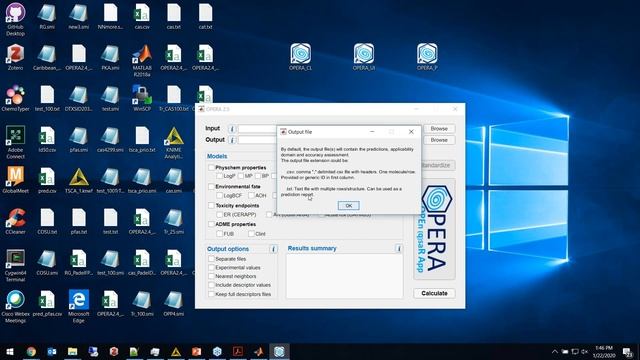The width and height of the screenshot is (640, 360).
Task: Click inside the Results summary text area
Action: point(344,276)
